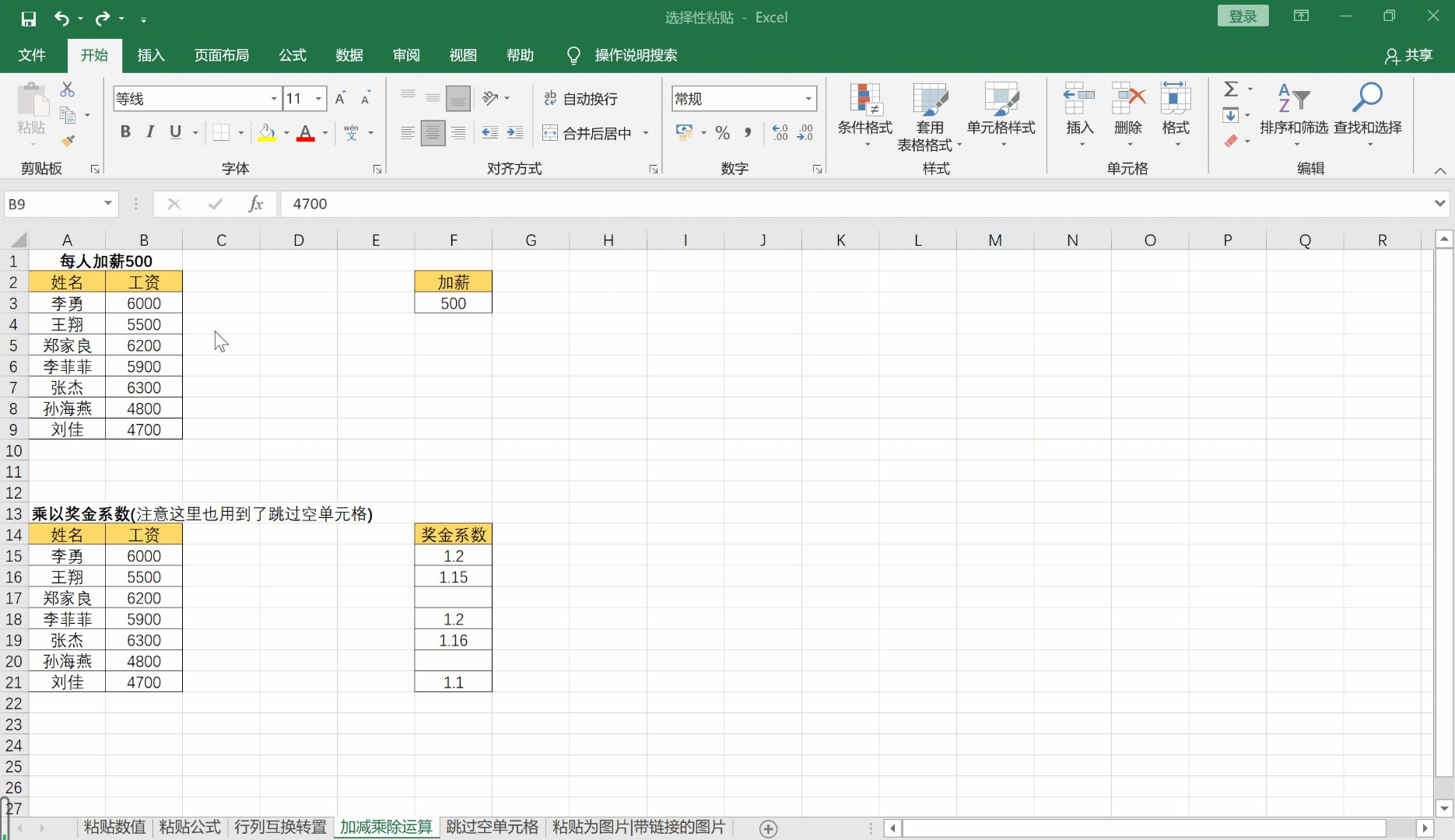Image resolution: width=1455 pixels, height=840 pixels.
Task: Switch to the 插入 ribbon tab
Action: pyautogui.click(x=151, y=55)
